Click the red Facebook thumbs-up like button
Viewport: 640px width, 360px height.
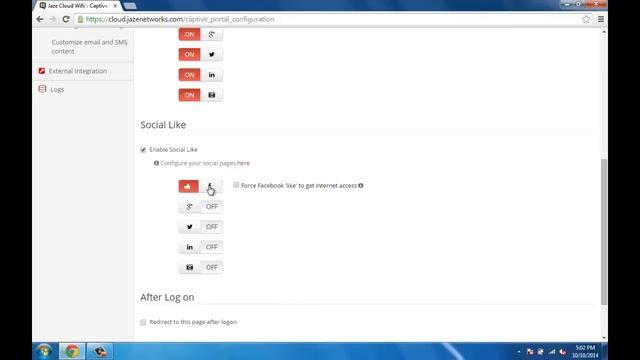[189, 187]
